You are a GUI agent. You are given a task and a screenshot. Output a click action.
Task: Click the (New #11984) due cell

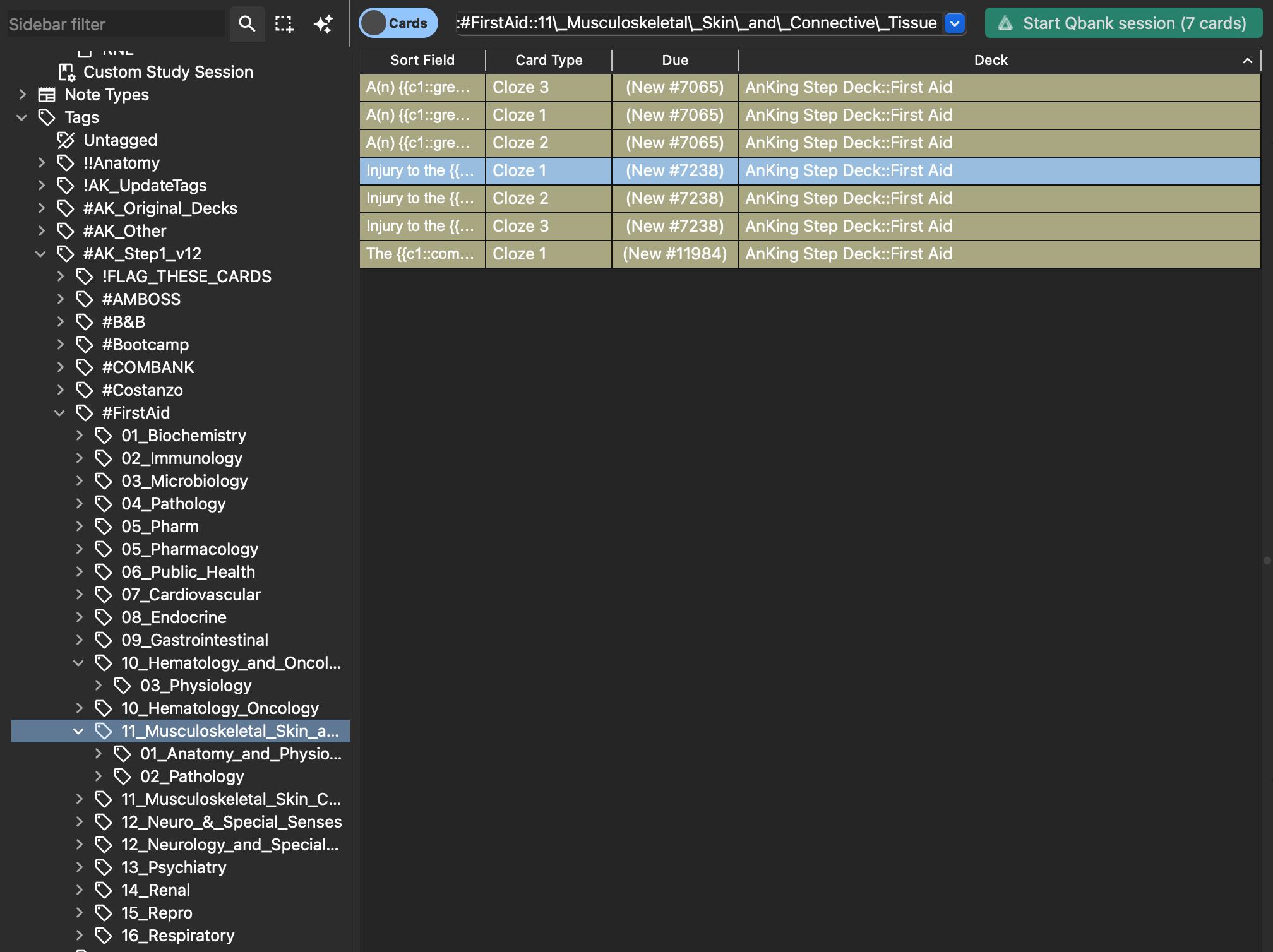pos(675,254)
